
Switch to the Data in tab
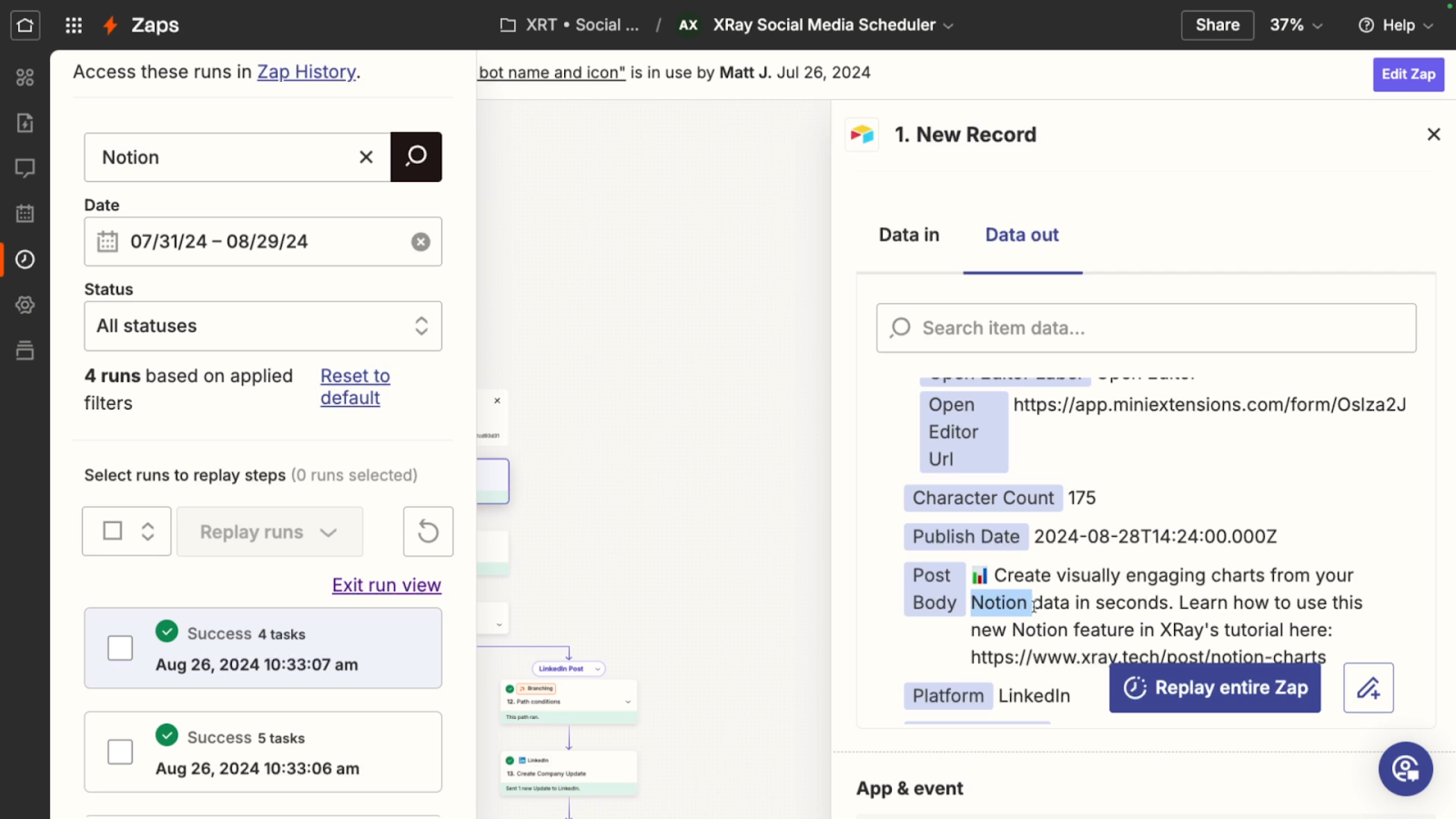pos(909,235)
